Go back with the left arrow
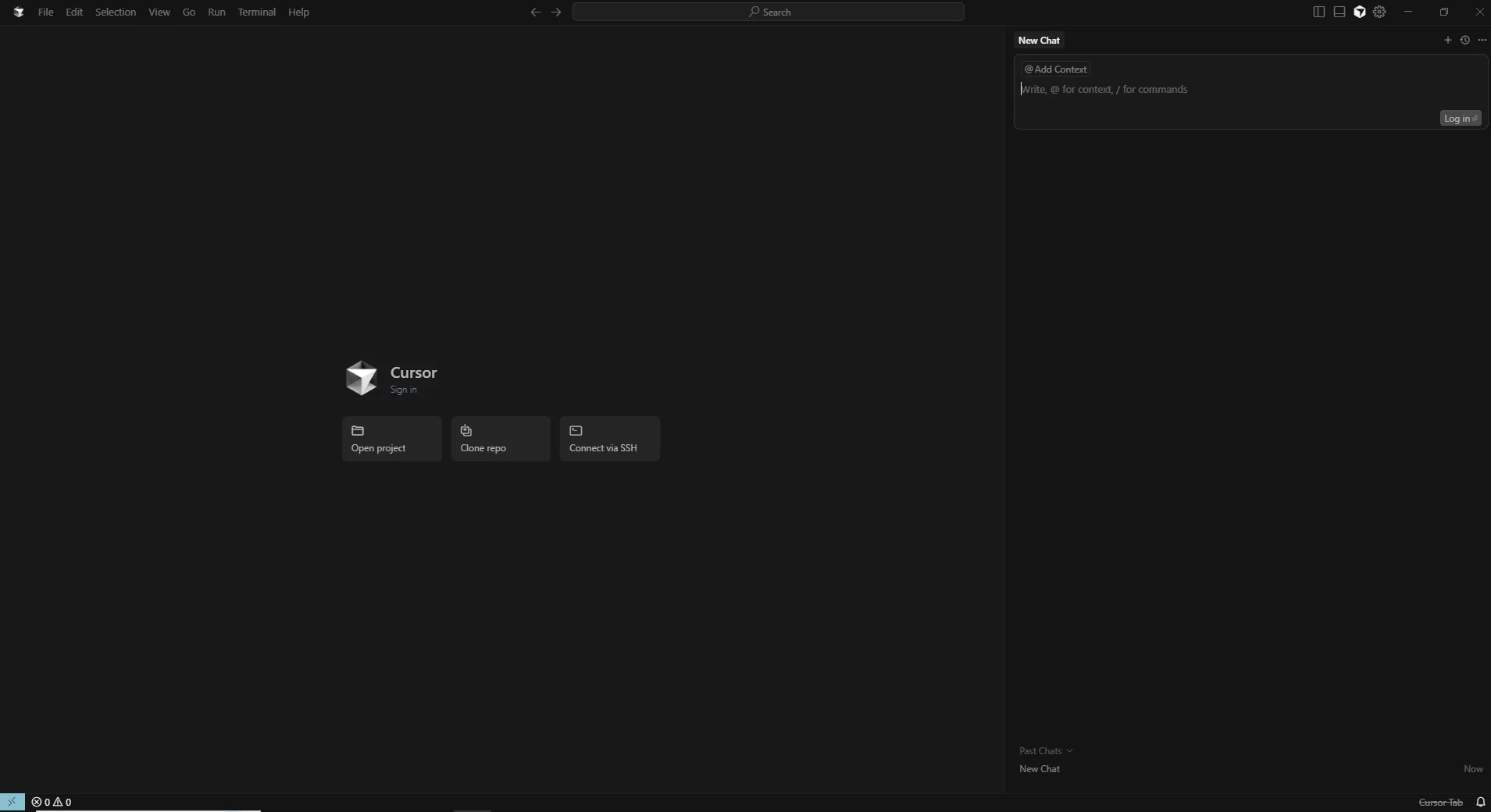Screen dimensions: 1491x812 535,12
